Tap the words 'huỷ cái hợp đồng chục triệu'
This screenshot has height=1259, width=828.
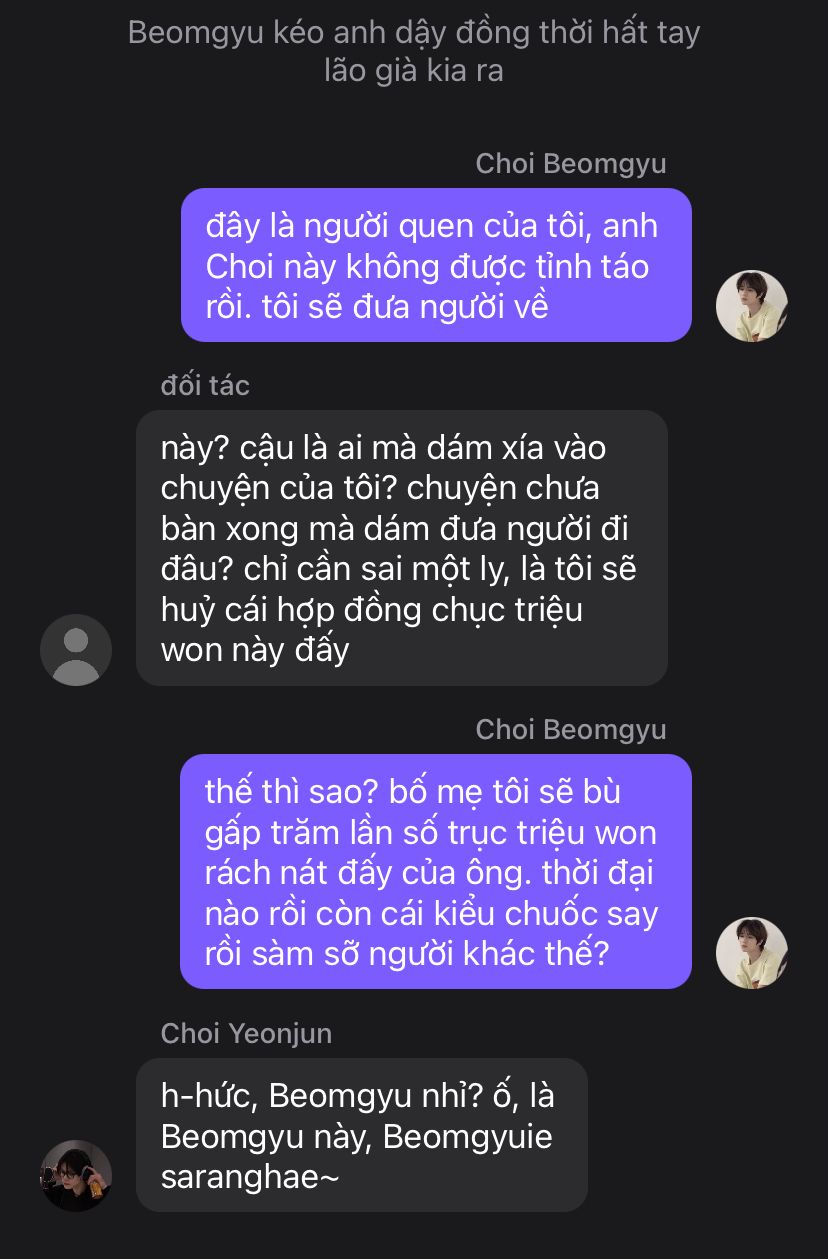point(371,609)
